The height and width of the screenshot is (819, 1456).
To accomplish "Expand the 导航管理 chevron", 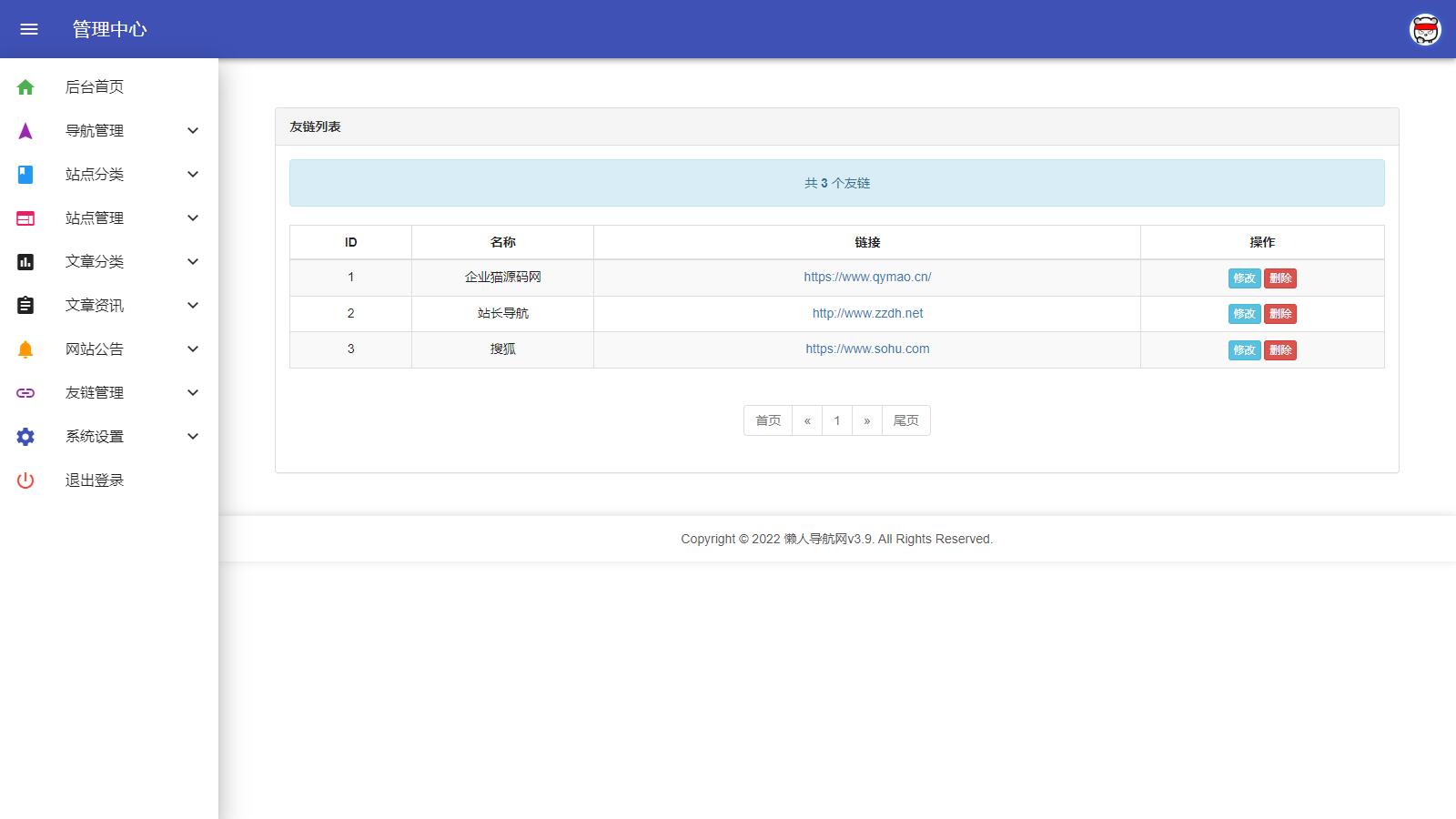I will click(193, 131).
